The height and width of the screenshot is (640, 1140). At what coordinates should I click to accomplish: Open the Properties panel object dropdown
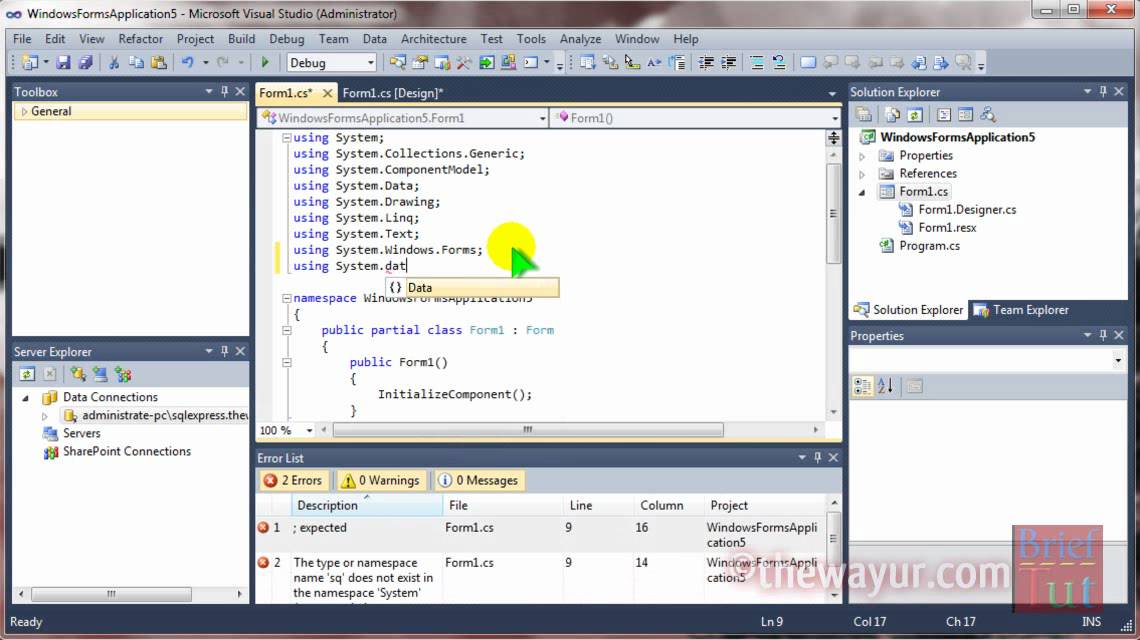(1117, 360)
